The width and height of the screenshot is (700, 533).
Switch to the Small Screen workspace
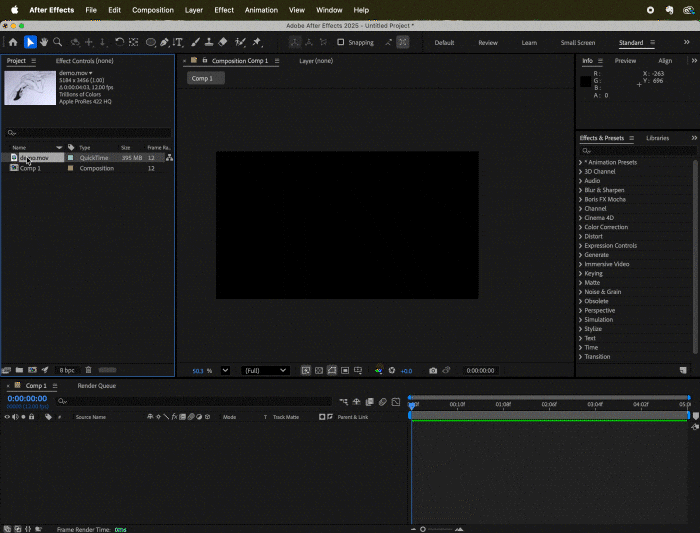click(x=577, y=43)
